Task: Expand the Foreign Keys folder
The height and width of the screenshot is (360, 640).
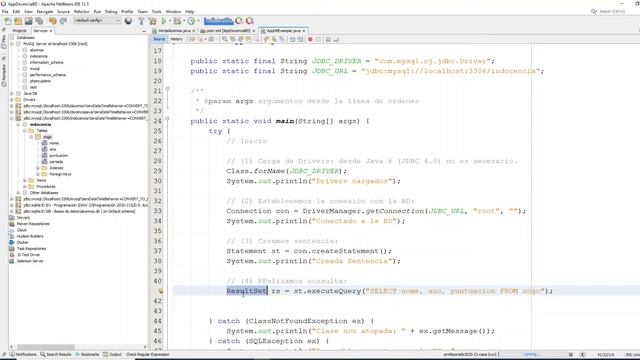Action: (x=38, y=174)
